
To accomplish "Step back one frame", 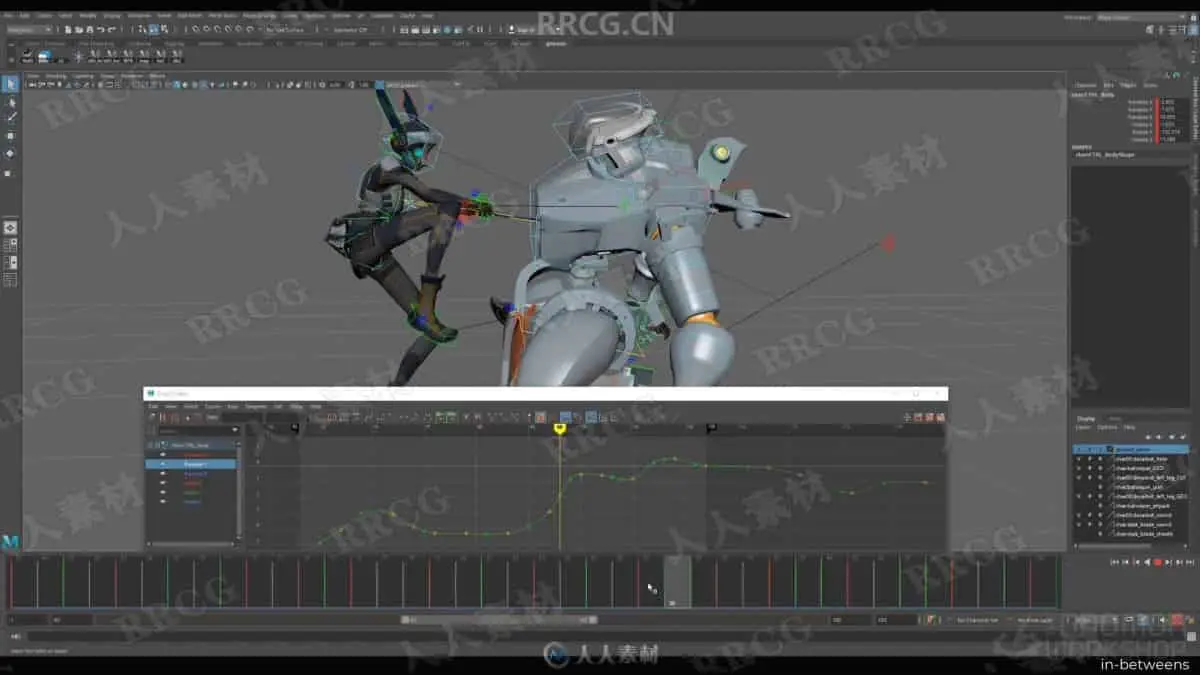I will [x=1125, y=562].
